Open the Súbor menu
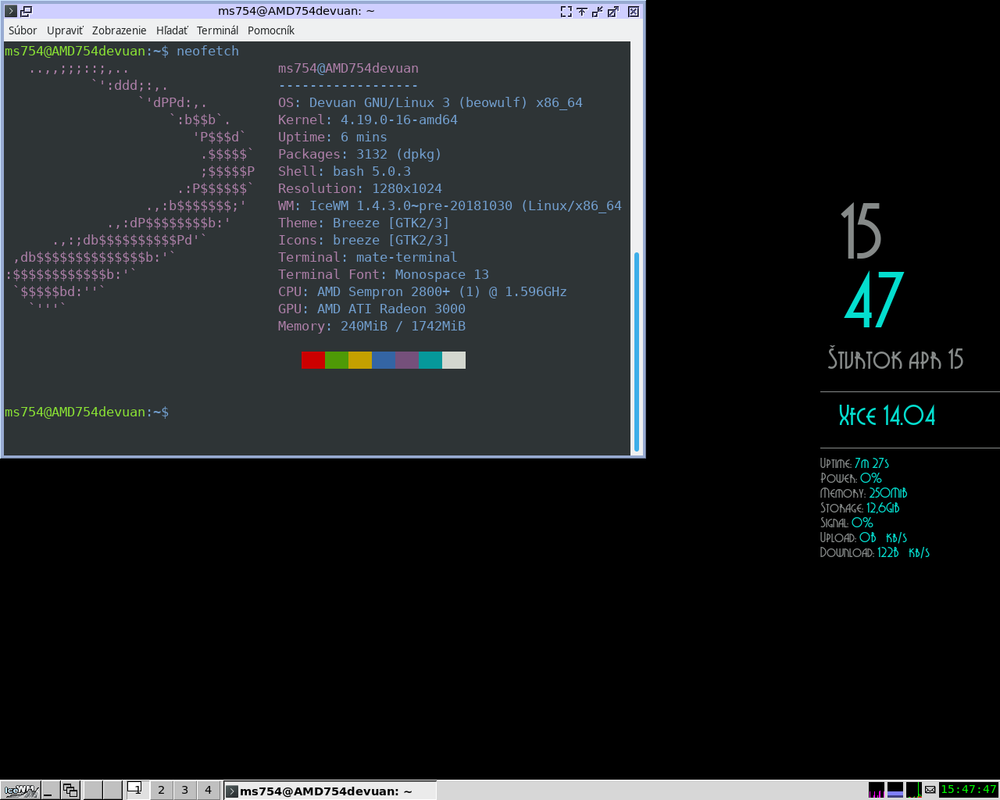 tap(22, 30)
